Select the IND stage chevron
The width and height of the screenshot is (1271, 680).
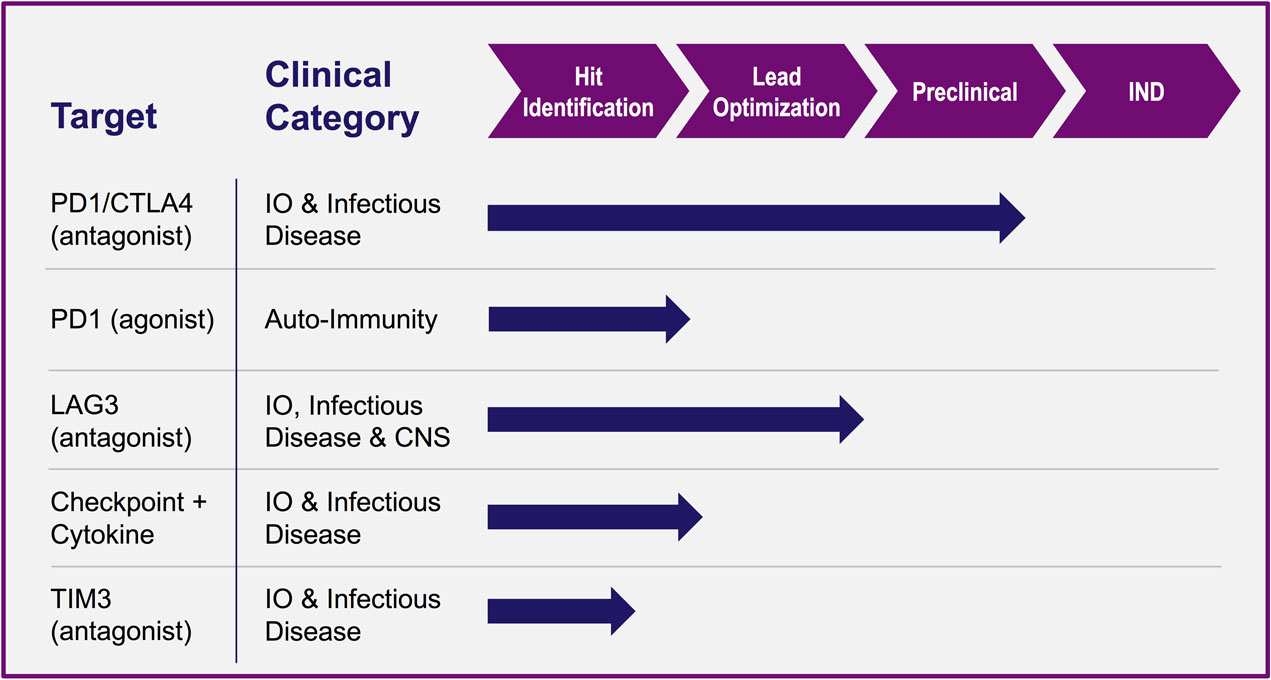pos(1146,91)
